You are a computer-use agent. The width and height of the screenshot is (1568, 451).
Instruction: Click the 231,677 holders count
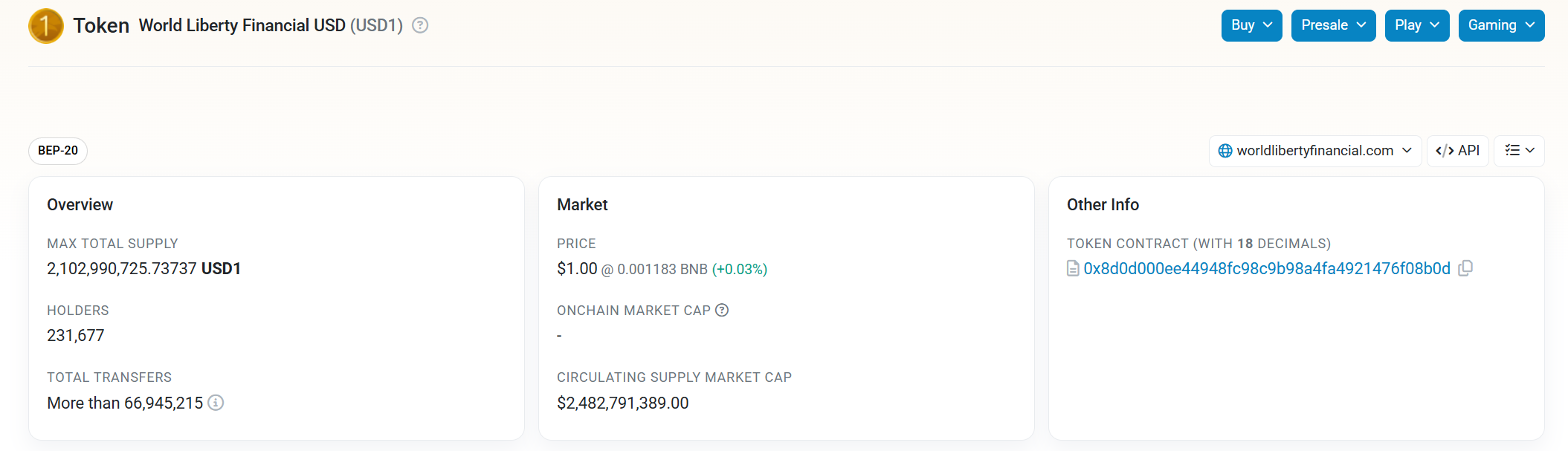click(76, 335)
